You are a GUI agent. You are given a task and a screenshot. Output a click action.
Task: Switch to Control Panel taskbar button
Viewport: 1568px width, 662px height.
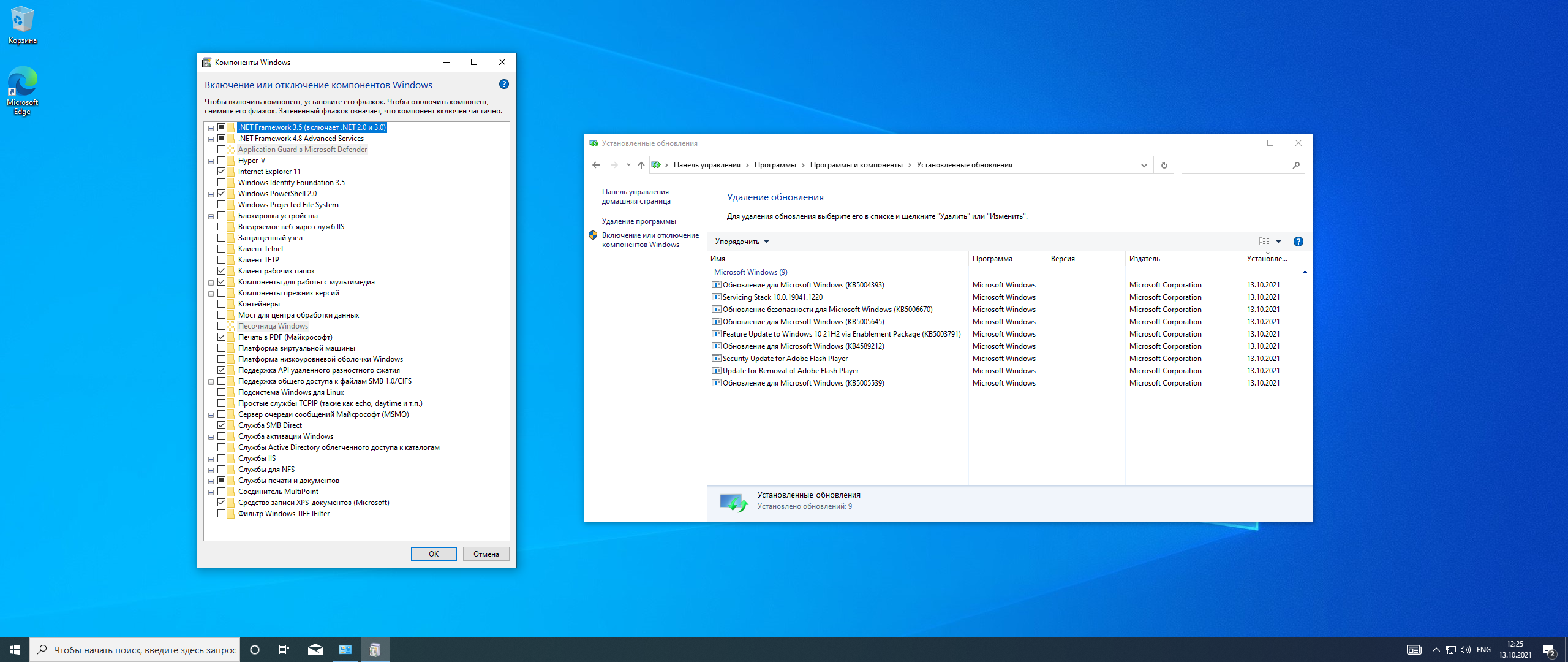pyautogui.click(x=345, y=650)
